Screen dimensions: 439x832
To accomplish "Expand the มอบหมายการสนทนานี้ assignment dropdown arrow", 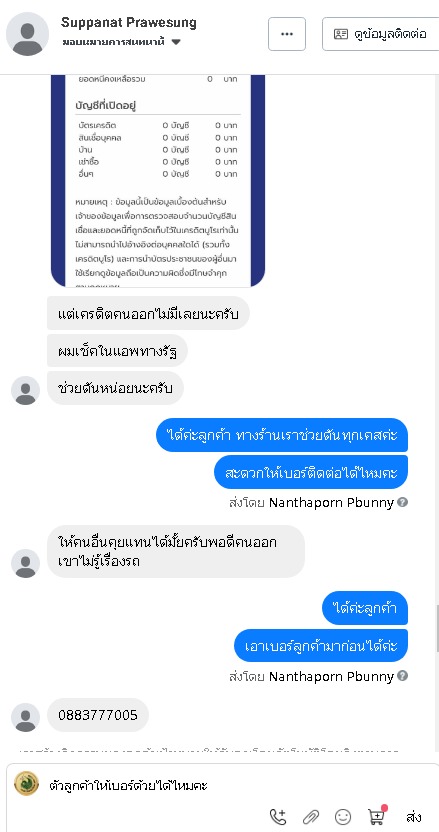I will (176, 42).
